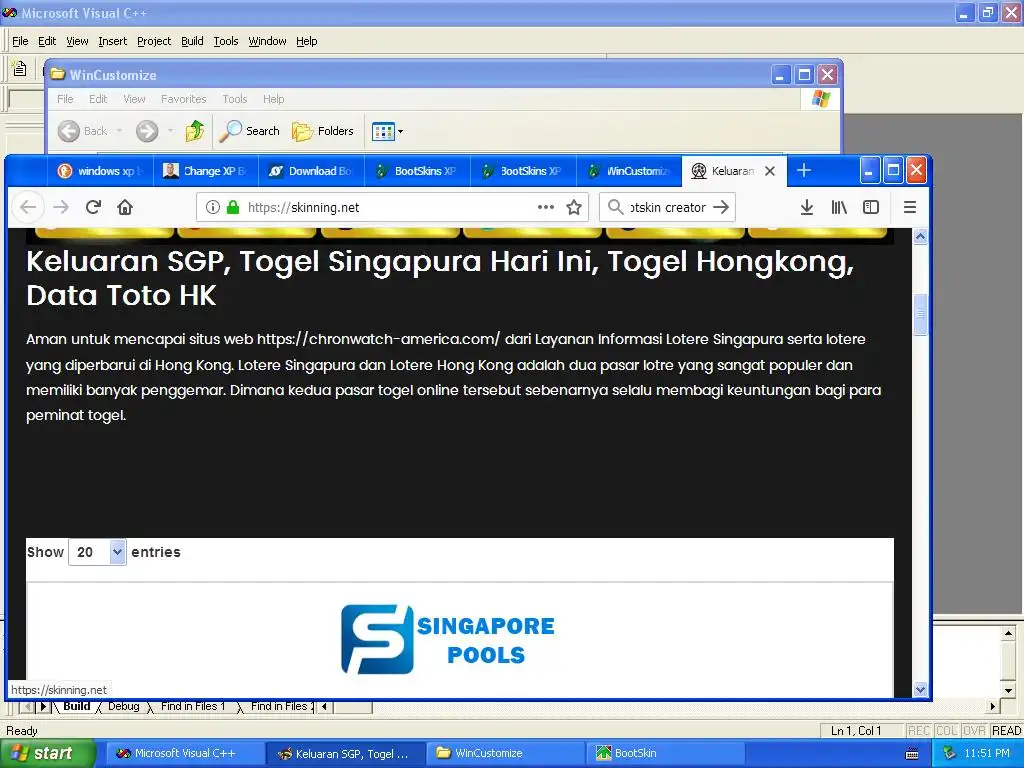Open Visual C++ Project menu
1024x768 pixels.
[x=154, y=41]
